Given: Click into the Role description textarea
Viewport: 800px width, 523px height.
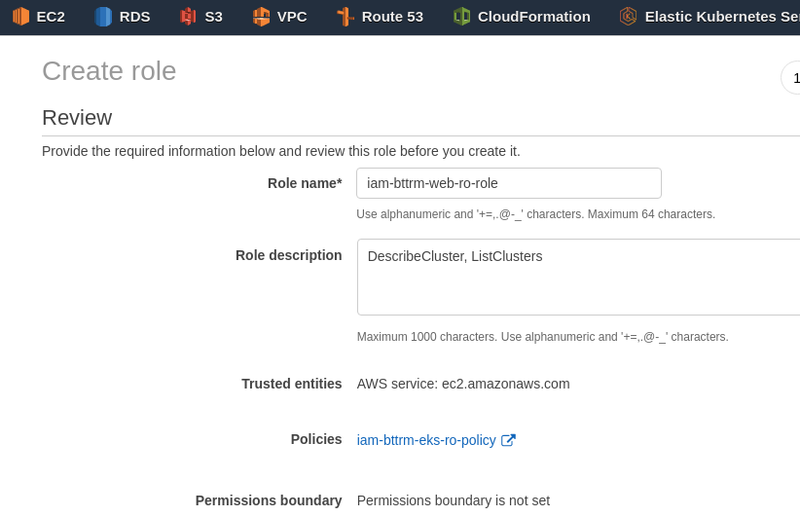Looking at the screenshot, I should click(x=578, y=277).
